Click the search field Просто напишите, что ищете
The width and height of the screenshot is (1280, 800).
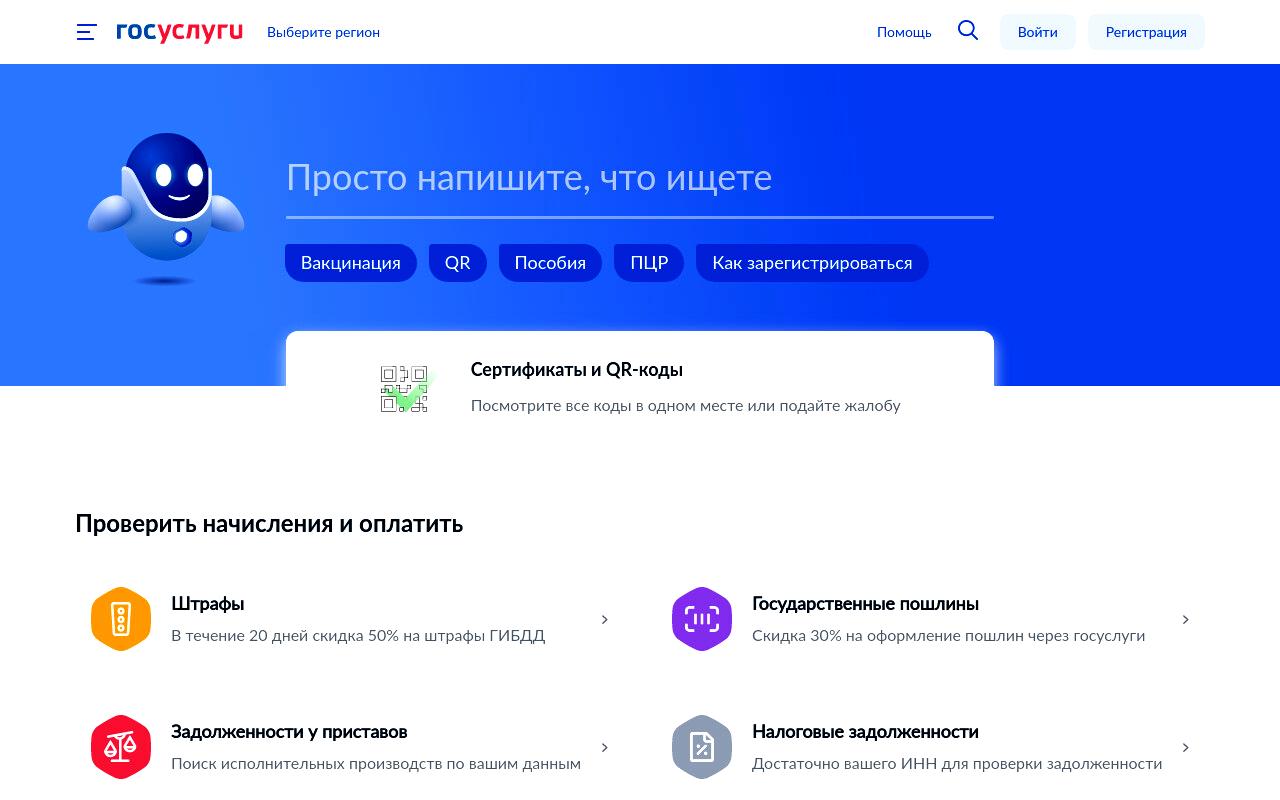tap(640, 180)
